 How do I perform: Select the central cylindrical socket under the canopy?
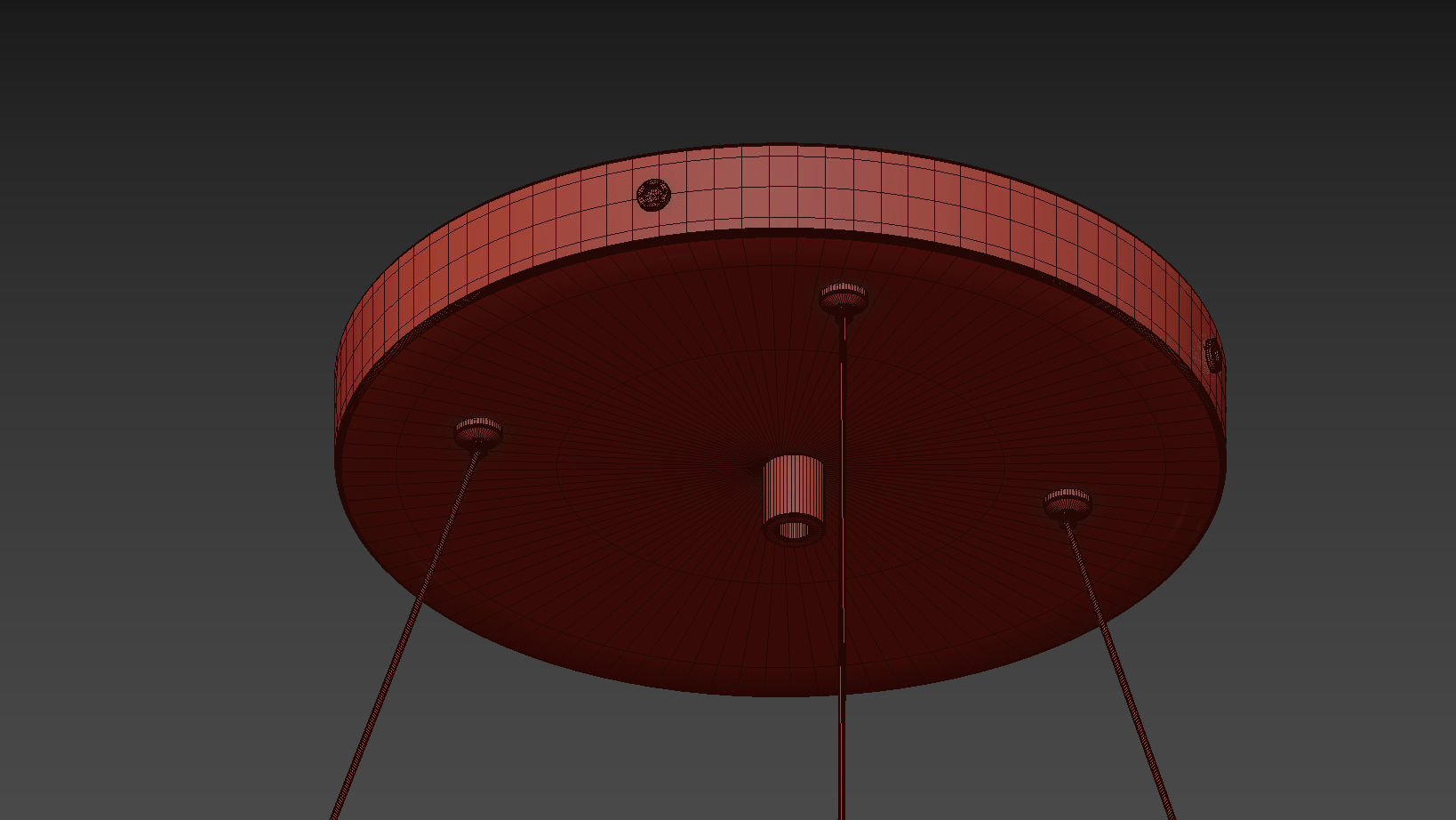tap(794, 498)
